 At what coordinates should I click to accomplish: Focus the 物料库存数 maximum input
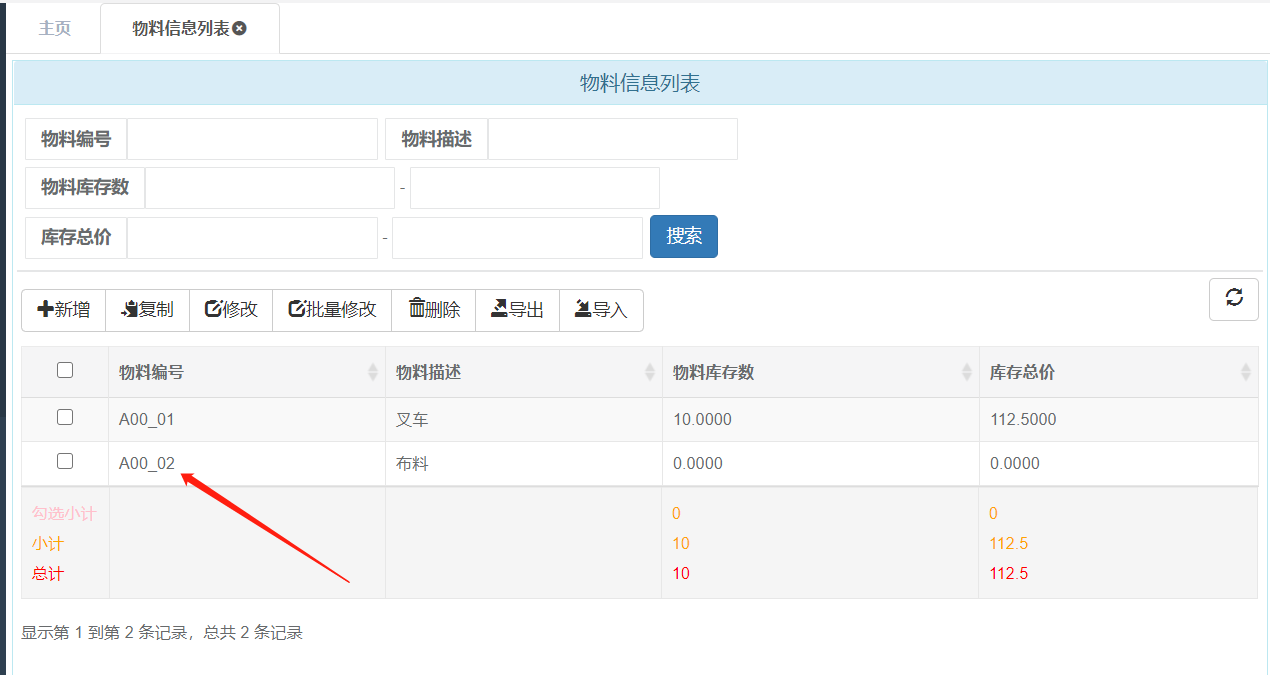point(535,188)
